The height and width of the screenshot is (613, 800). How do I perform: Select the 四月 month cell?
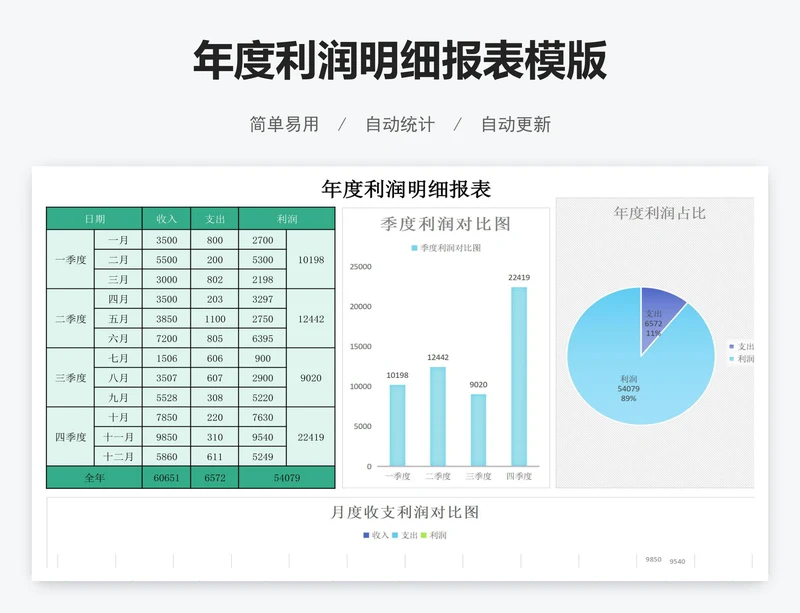[118, 299]
